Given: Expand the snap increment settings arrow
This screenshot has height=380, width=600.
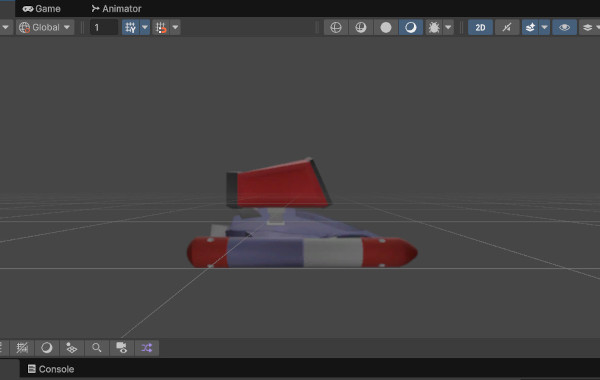Looking at the screenshot, I should 175,28.
